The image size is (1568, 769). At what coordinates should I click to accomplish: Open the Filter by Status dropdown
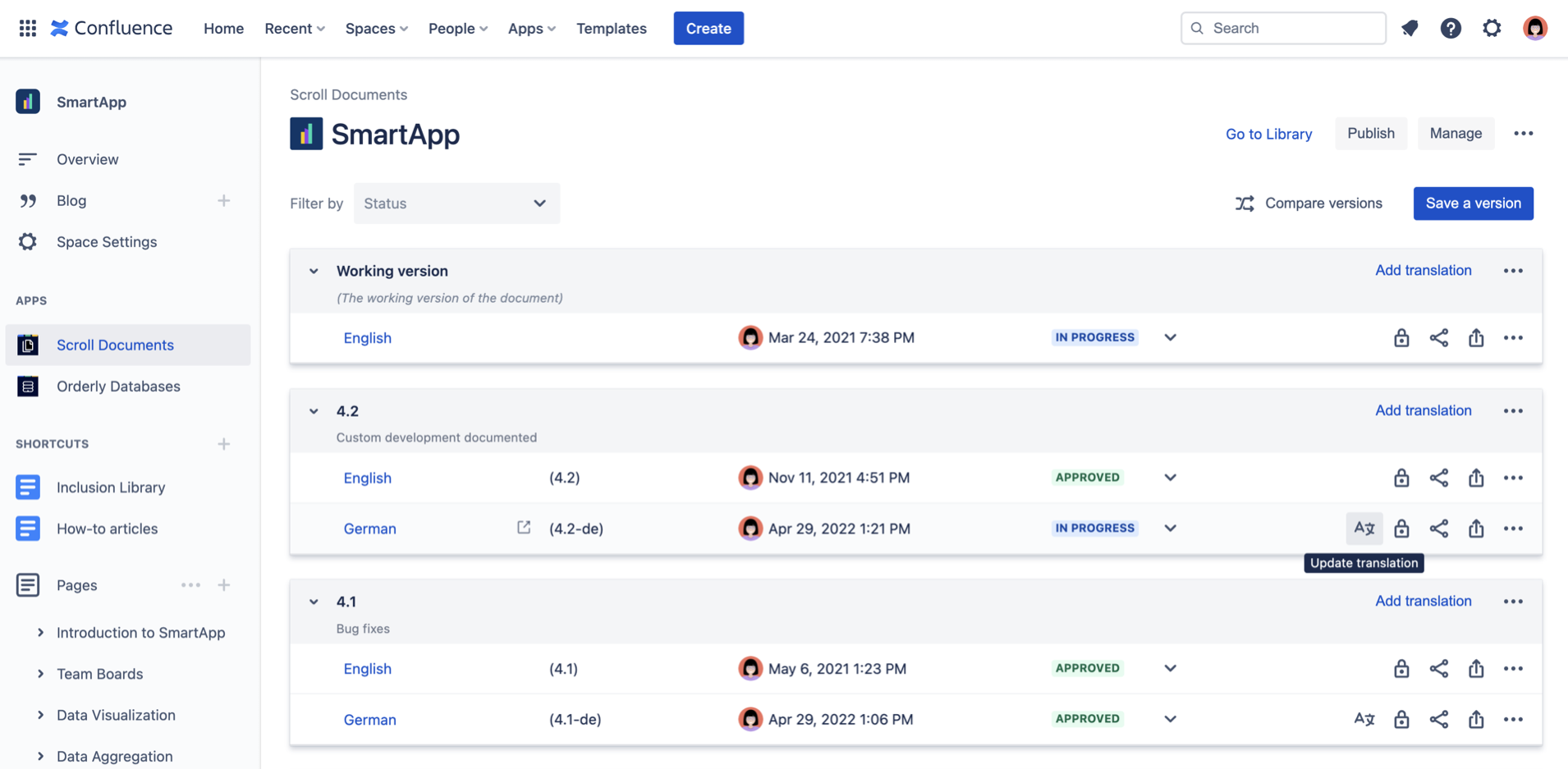point(456,204)
